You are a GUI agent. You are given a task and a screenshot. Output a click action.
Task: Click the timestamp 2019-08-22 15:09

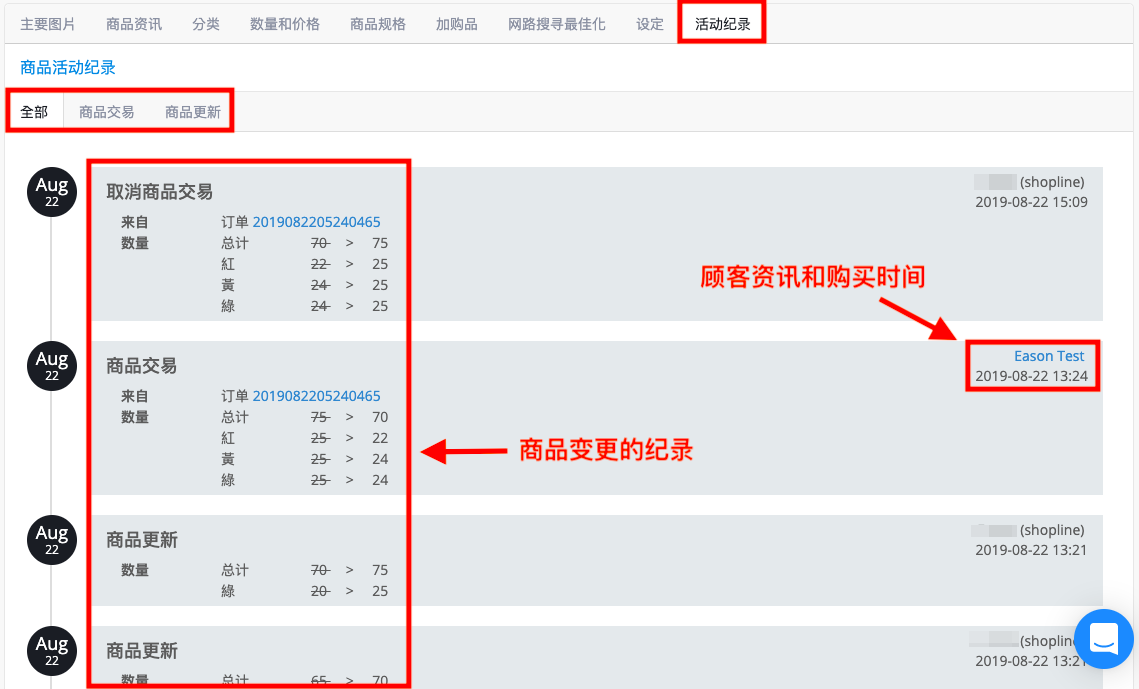(x=1031, y=202)
